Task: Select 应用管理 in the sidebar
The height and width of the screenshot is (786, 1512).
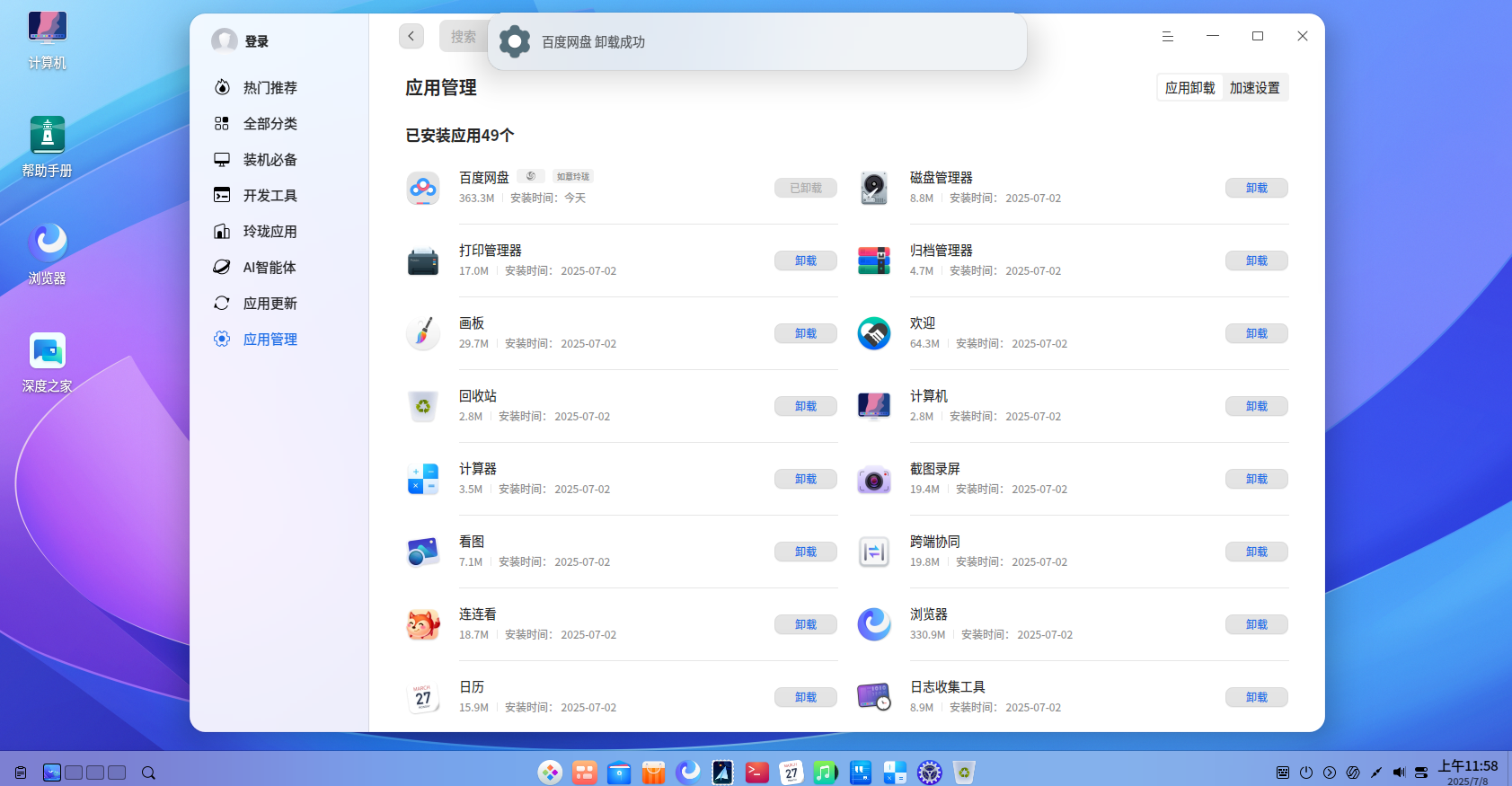Action: (270, 339)
